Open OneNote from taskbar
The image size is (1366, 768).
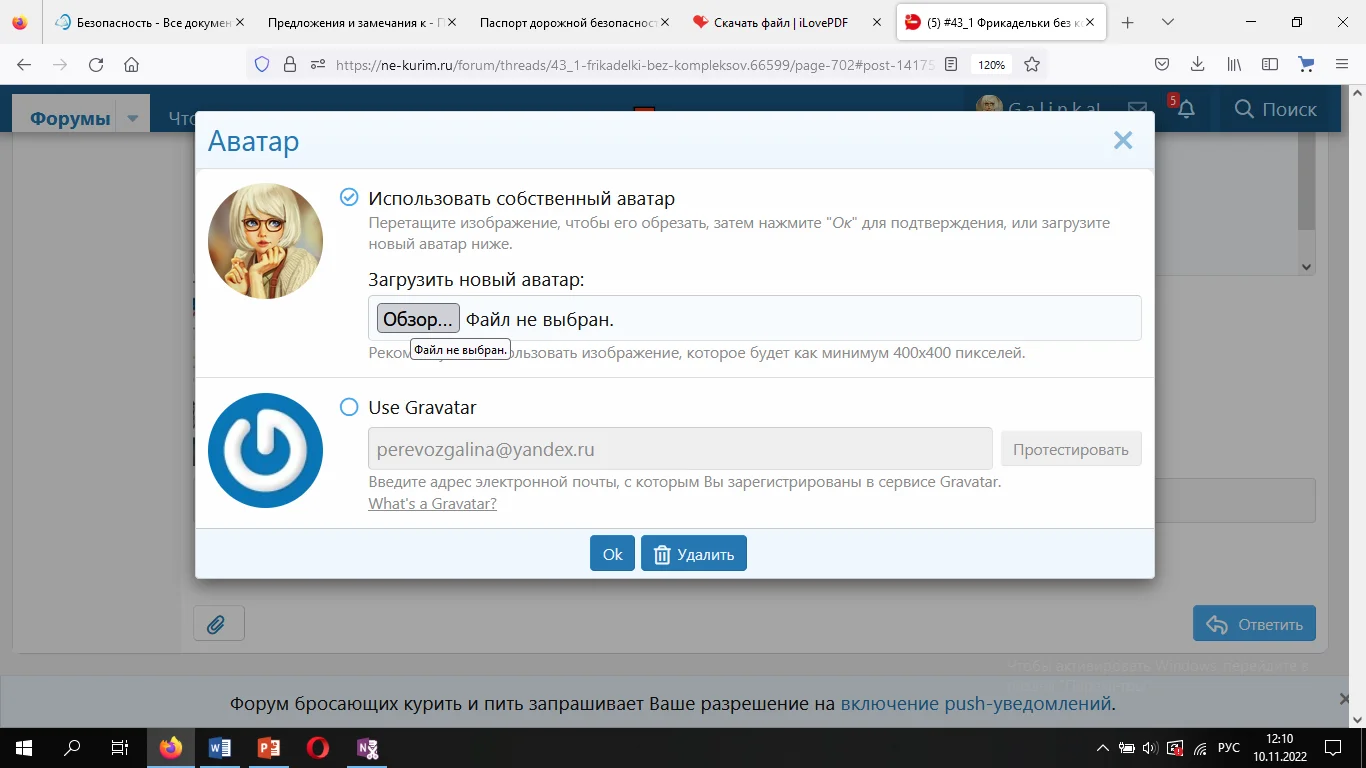pyautogui.click(x=367, y=747)
